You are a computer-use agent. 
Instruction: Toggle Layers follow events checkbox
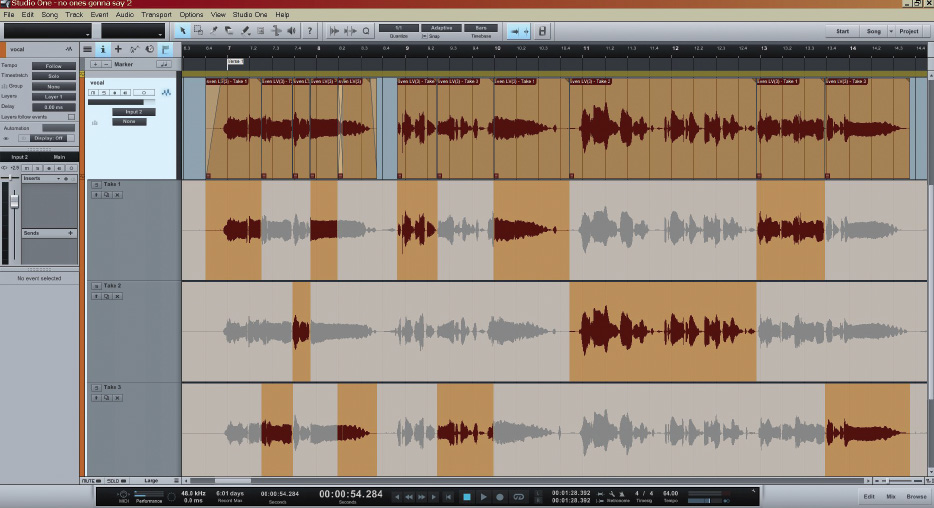[x=71, y=117]
